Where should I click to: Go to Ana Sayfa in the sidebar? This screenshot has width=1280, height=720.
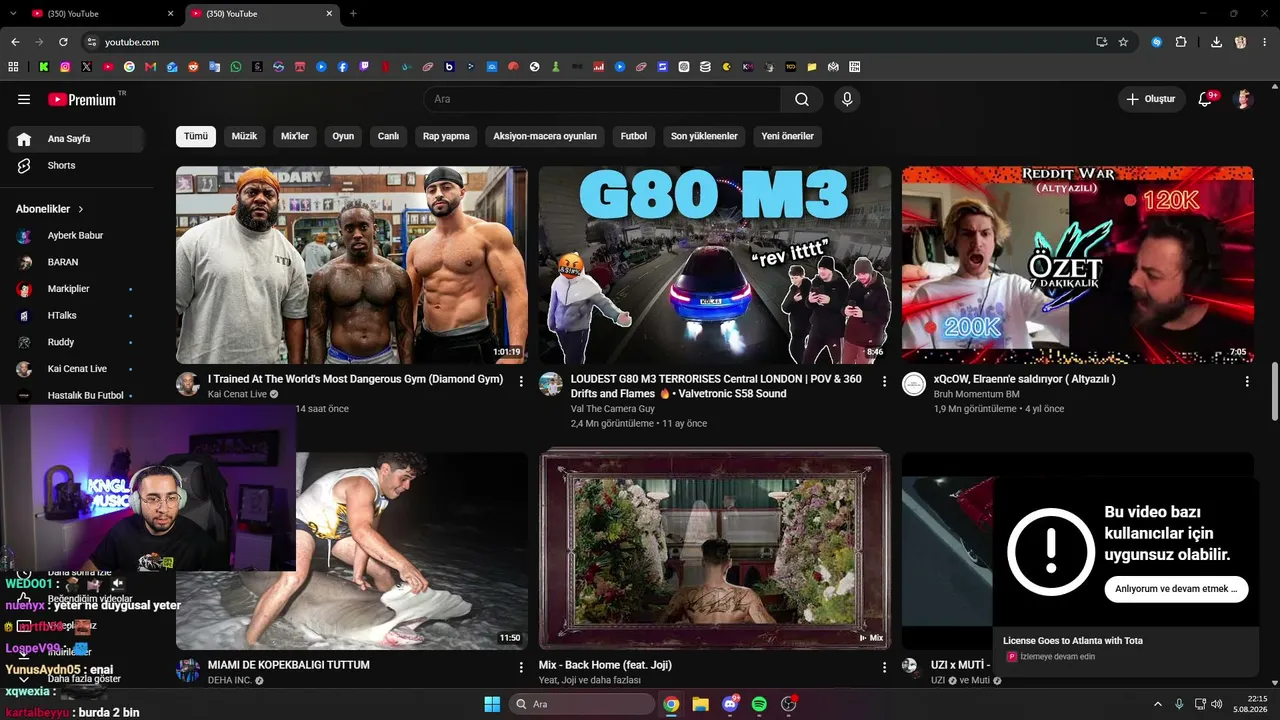tap(76, 139)
